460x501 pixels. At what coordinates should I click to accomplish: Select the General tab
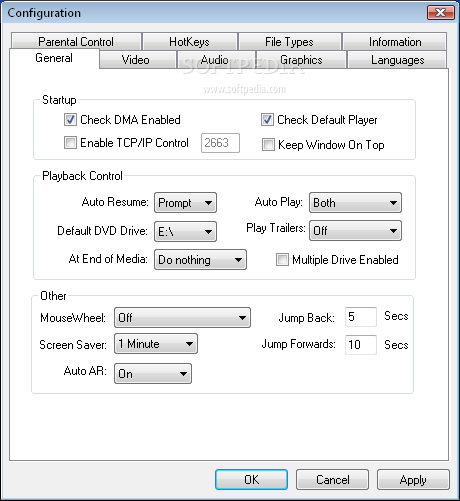pyautogui.click(x=54, y=58)
